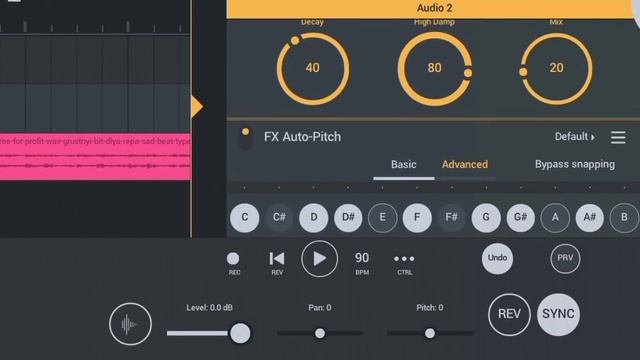Select the pink audio clip on timeline
This screenshot has width=640, height=360.
95,156
